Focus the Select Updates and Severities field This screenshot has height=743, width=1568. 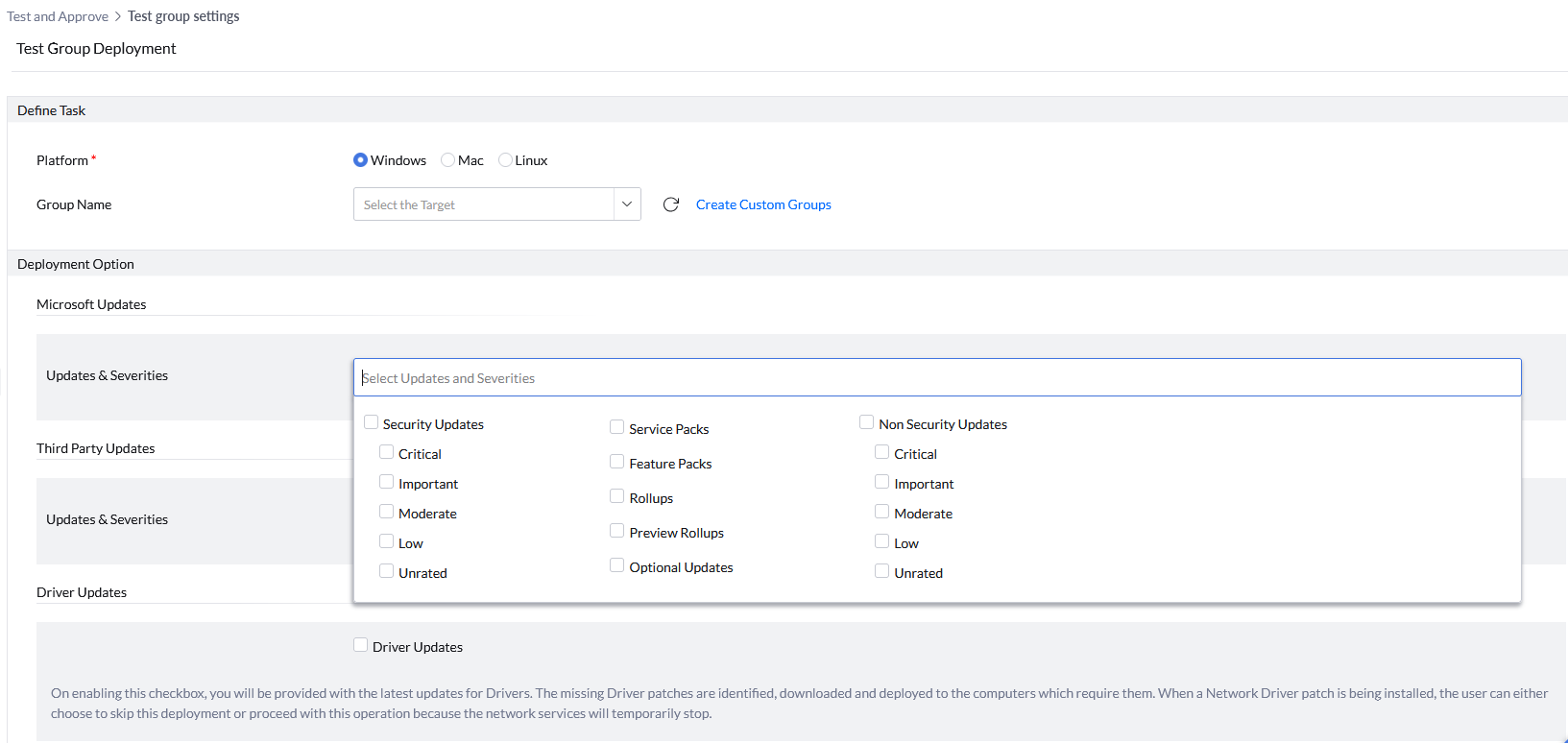[937, 377]
